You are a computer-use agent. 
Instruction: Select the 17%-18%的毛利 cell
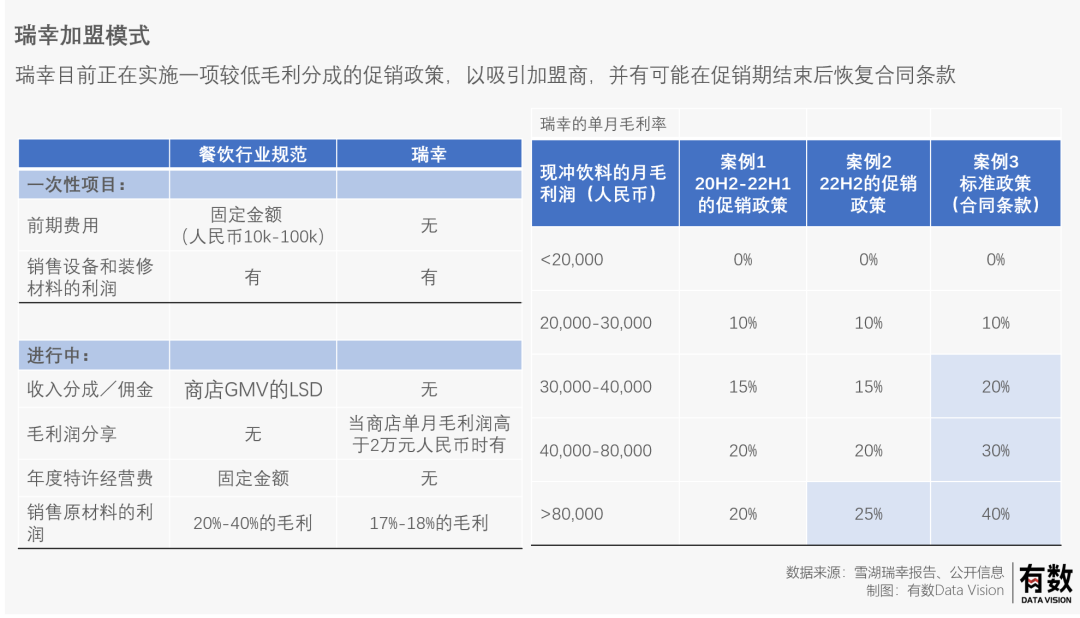pyautogui.click(x=428, y=522)
